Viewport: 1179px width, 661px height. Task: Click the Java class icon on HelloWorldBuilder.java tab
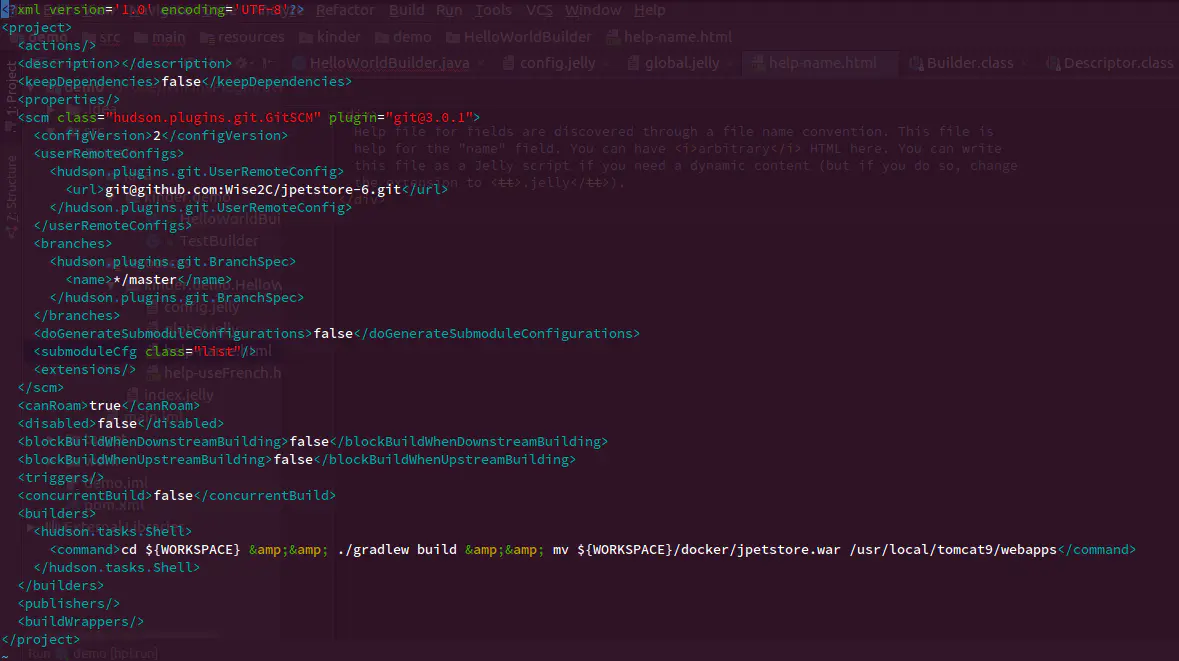299,63
